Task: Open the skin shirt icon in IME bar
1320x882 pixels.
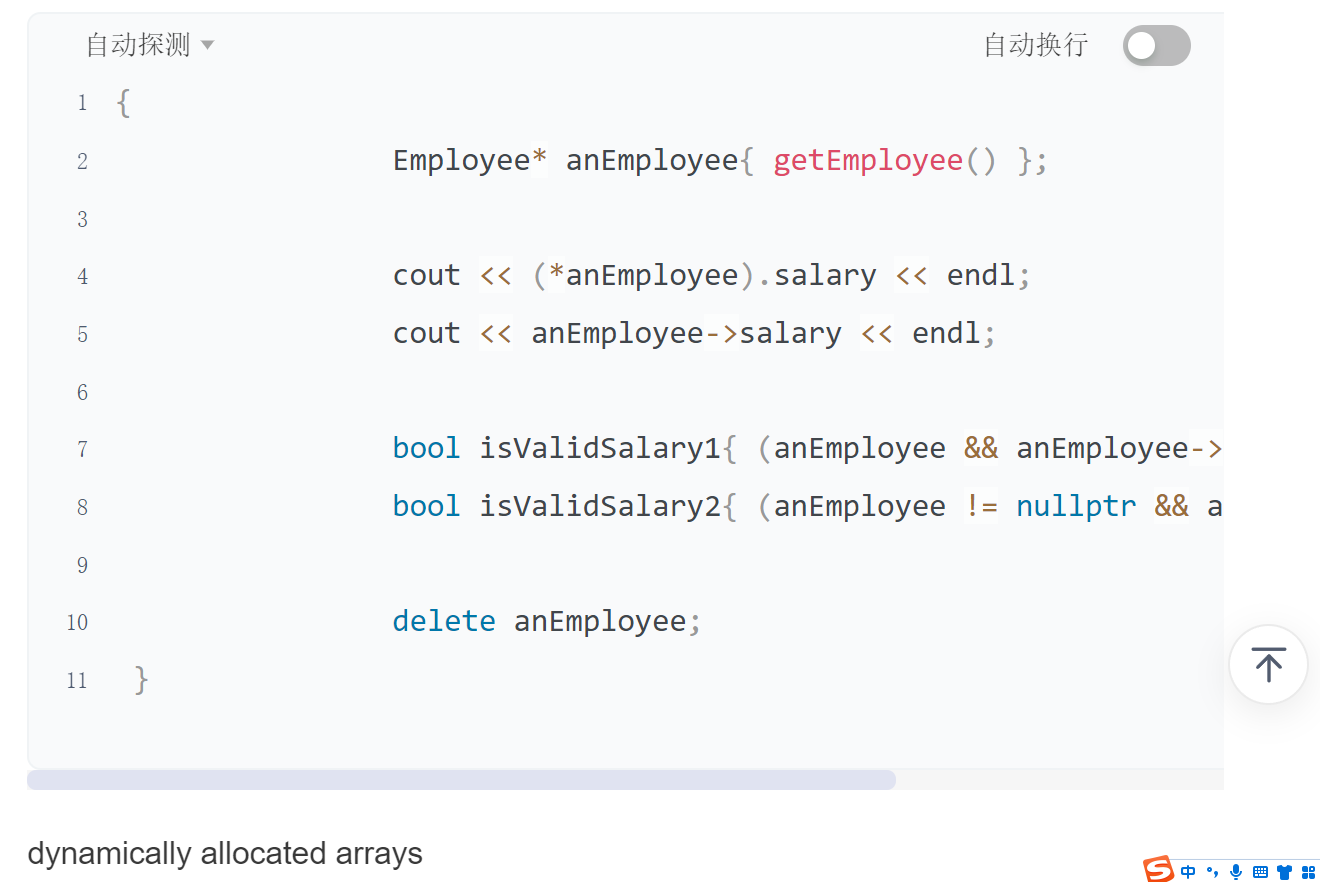Action: tap(1284, 871)
